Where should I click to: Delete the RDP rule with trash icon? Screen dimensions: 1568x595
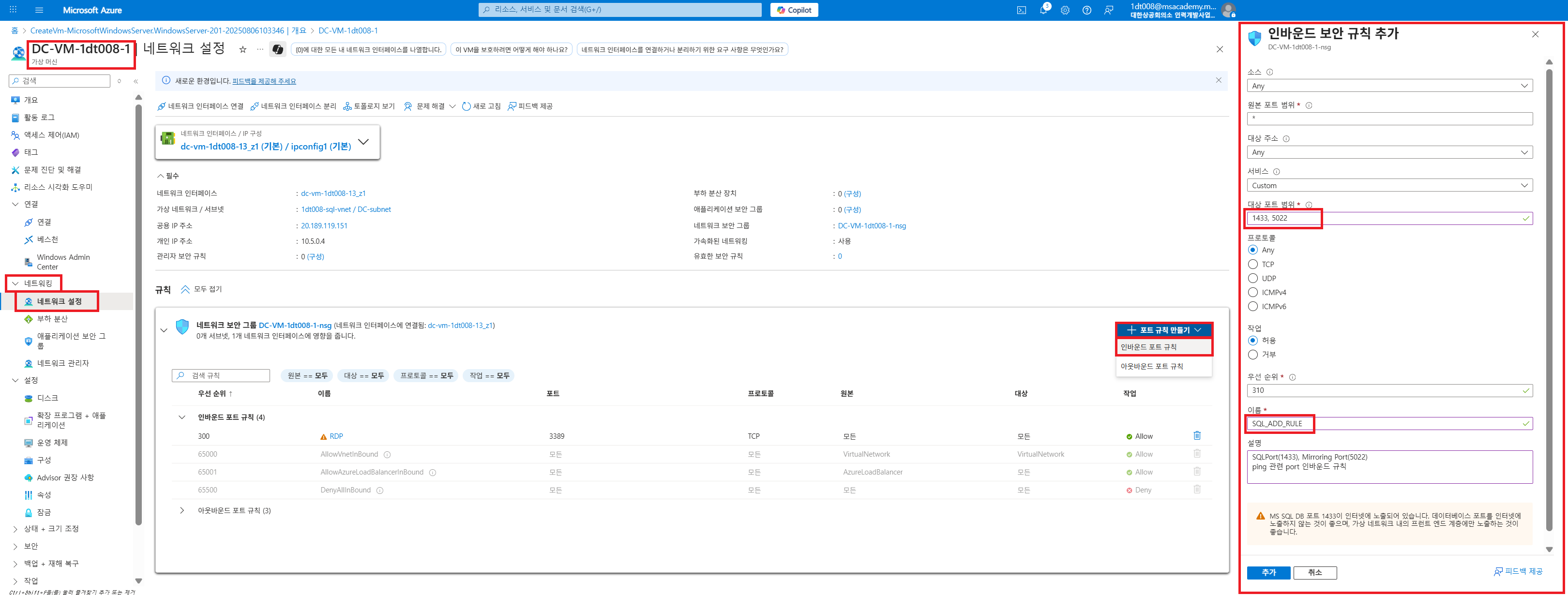click(x=1197, y=435)
